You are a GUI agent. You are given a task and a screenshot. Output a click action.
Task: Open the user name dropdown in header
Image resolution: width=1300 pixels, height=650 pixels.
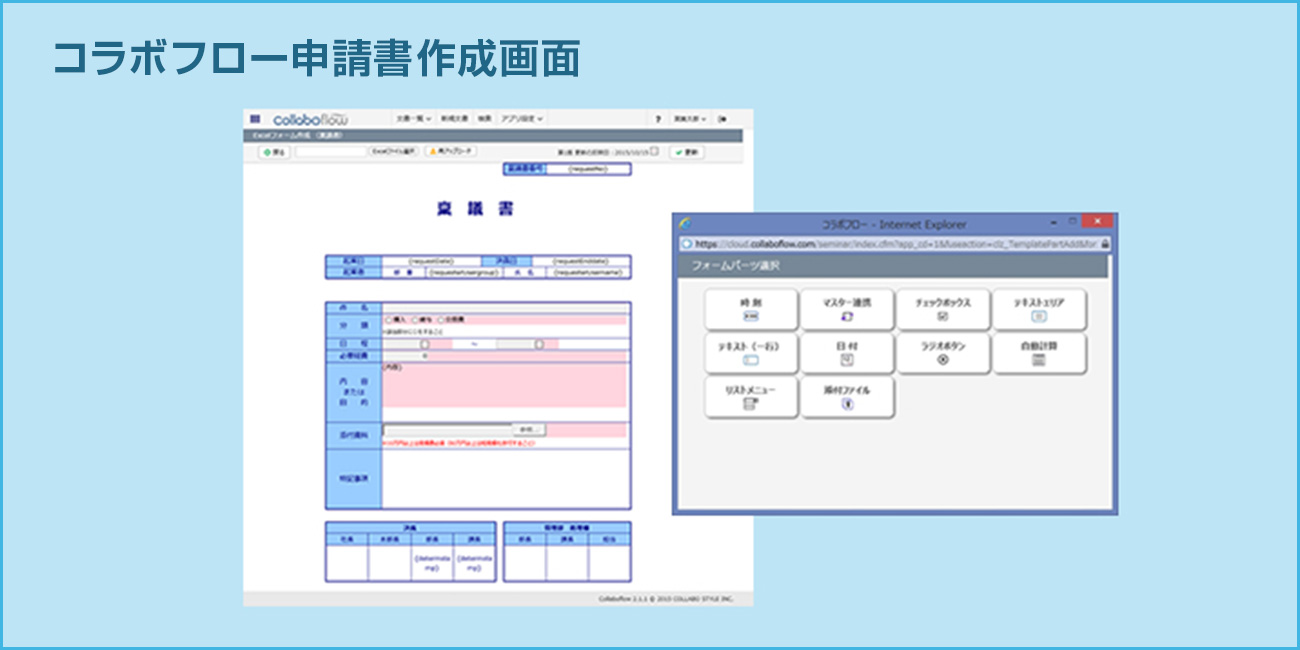[690, 118]
